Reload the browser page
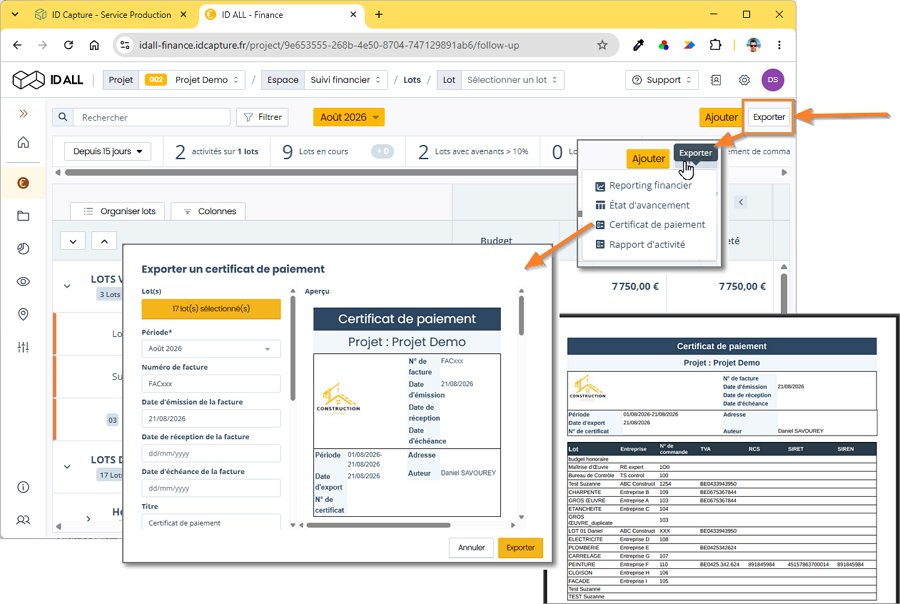This screenshot has width=900, height=604. 68,45
